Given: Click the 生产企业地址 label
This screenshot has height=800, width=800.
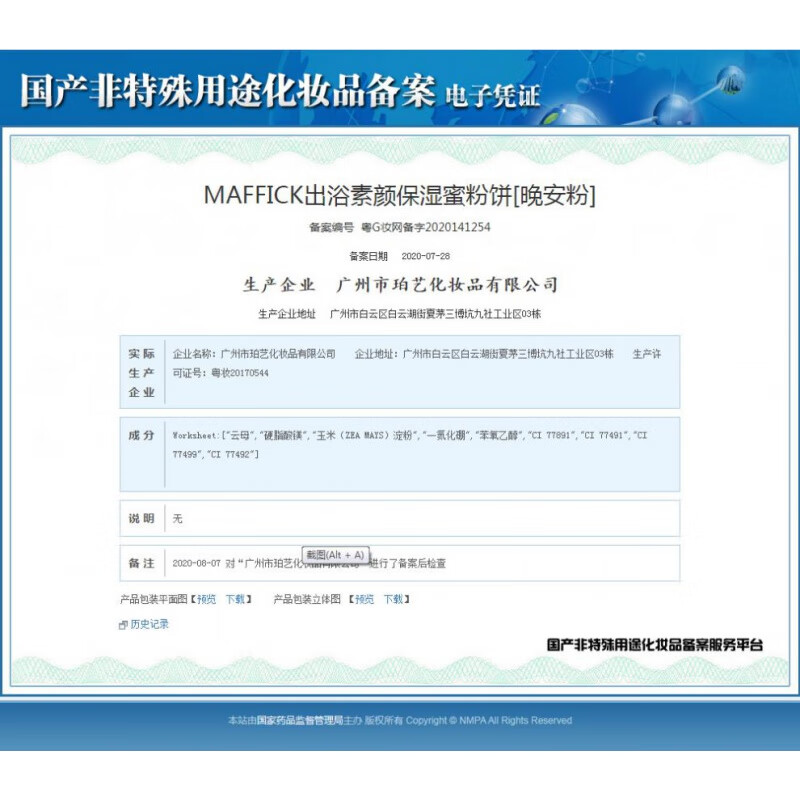Looking at the screenshot, I should (287, 314).
